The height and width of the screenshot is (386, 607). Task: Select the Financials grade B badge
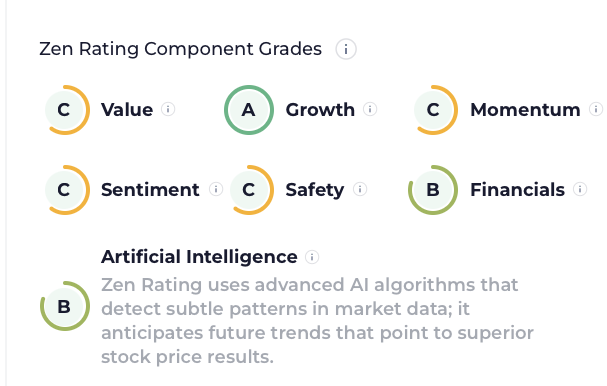433,190
